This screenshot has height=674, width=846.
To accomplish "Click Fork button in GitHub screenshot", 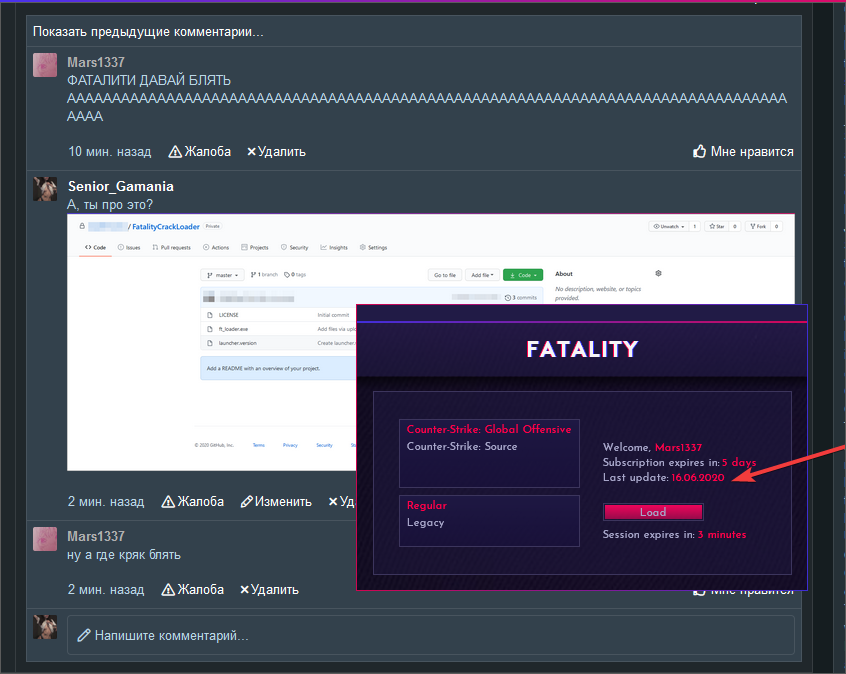I will coord(758,226).
